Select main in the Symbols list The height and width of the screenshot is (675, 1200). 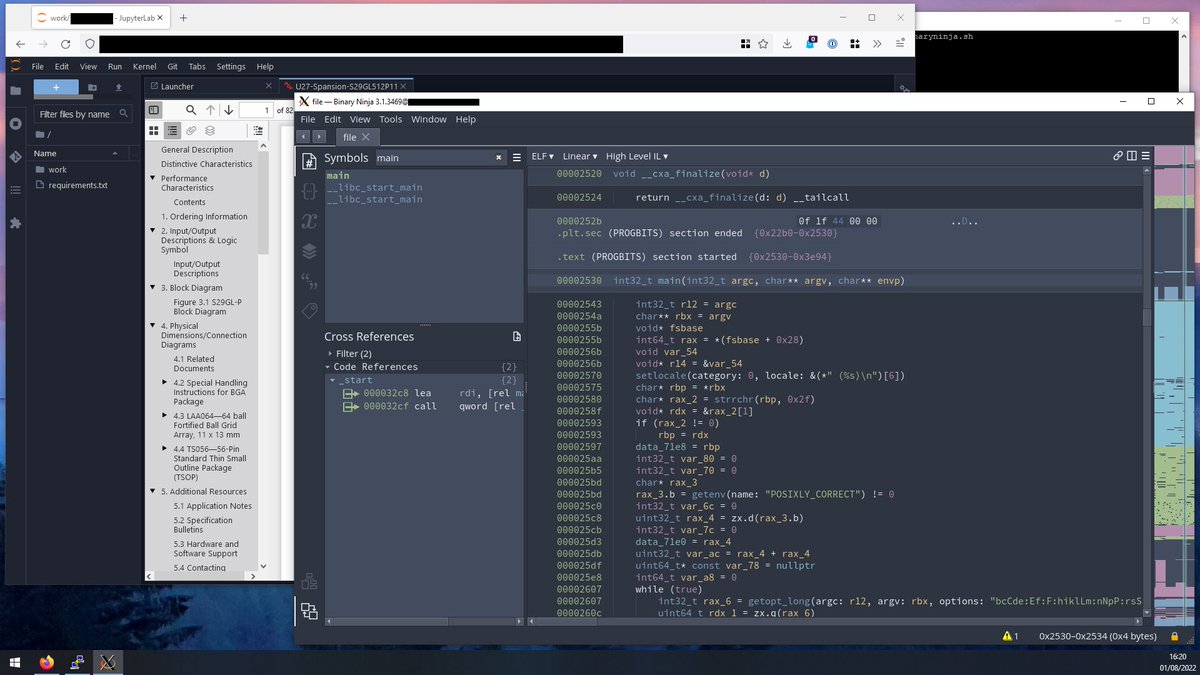338,175
